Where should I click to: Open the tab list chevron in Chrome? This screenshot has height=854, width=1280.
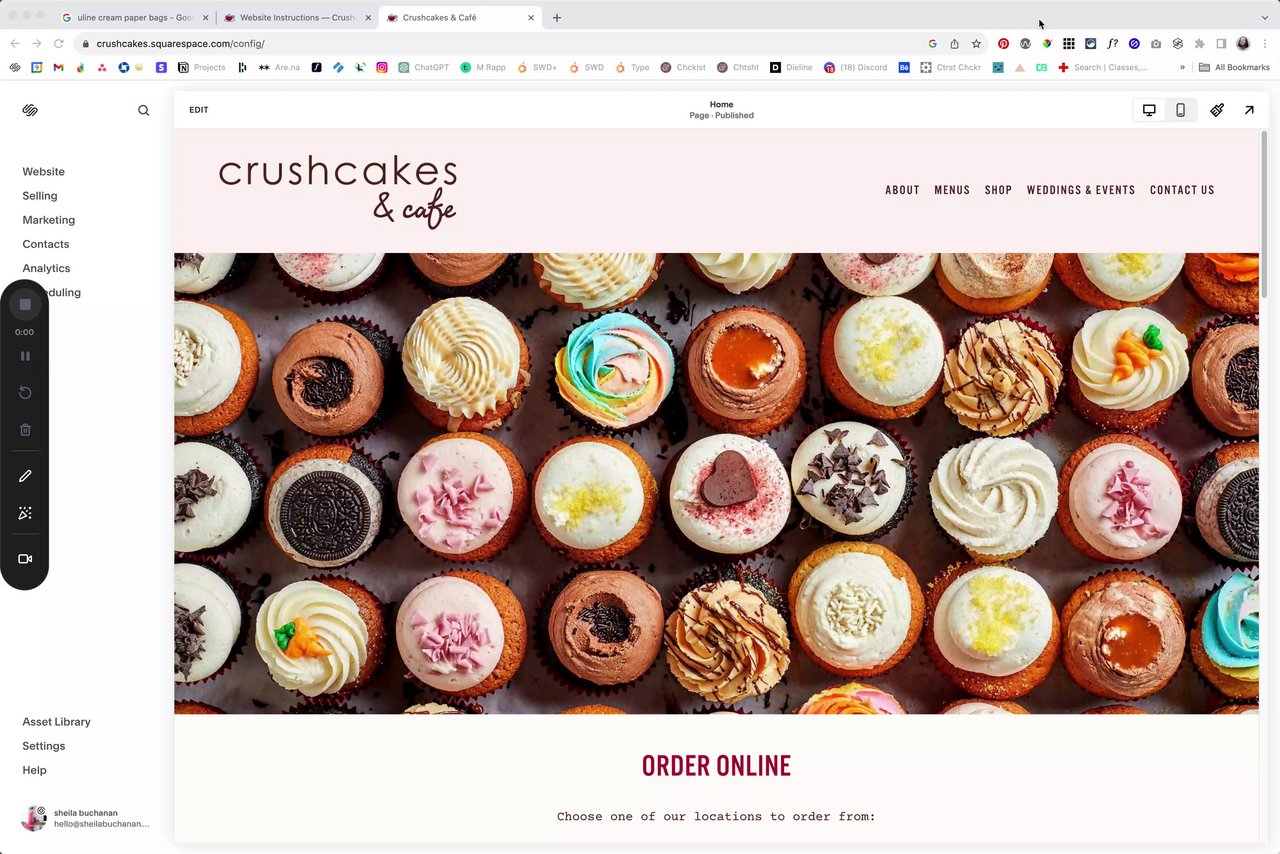point(1264,17)
